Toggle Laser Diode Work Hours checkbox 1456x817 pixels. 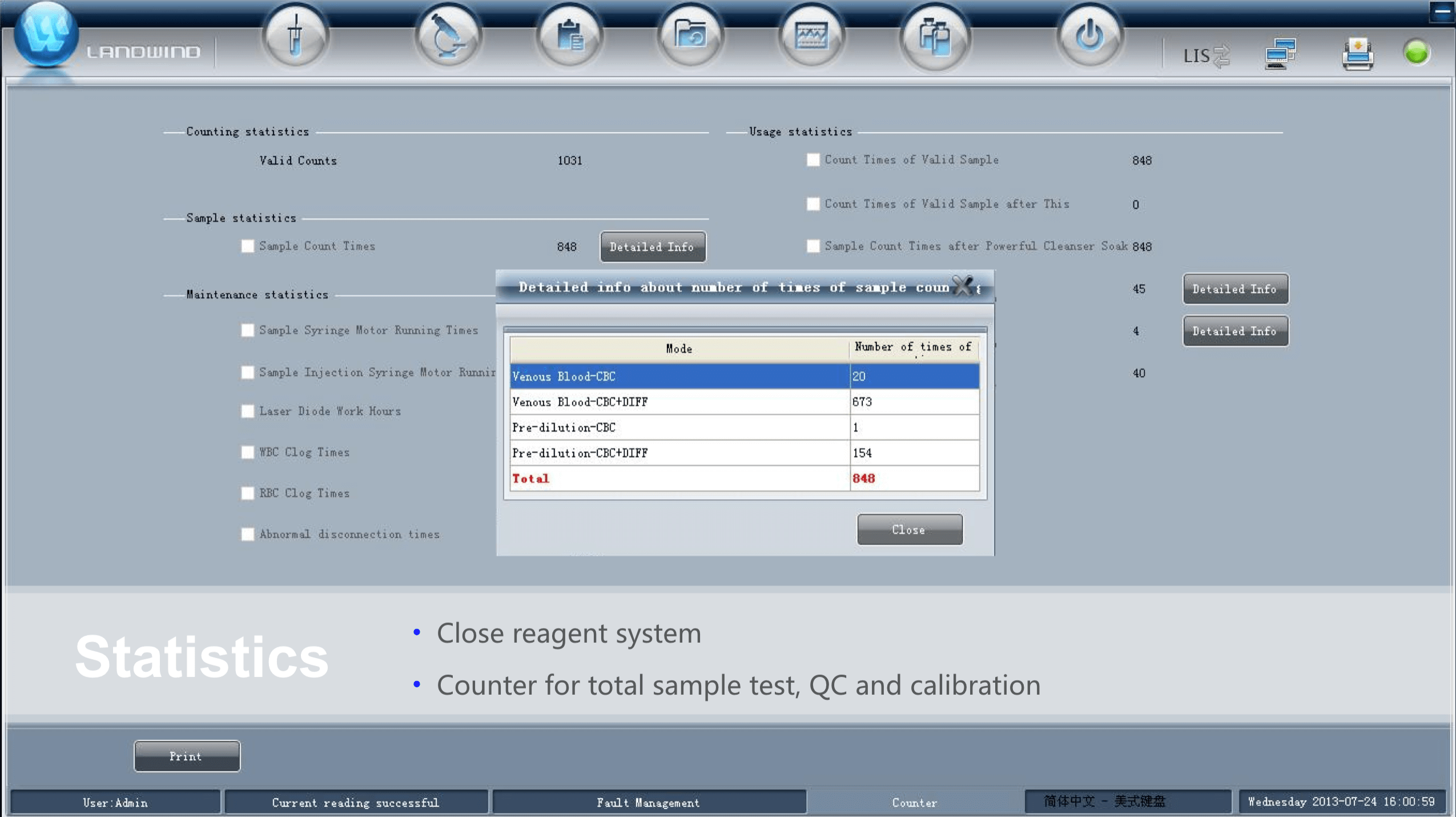click(247, 411)
